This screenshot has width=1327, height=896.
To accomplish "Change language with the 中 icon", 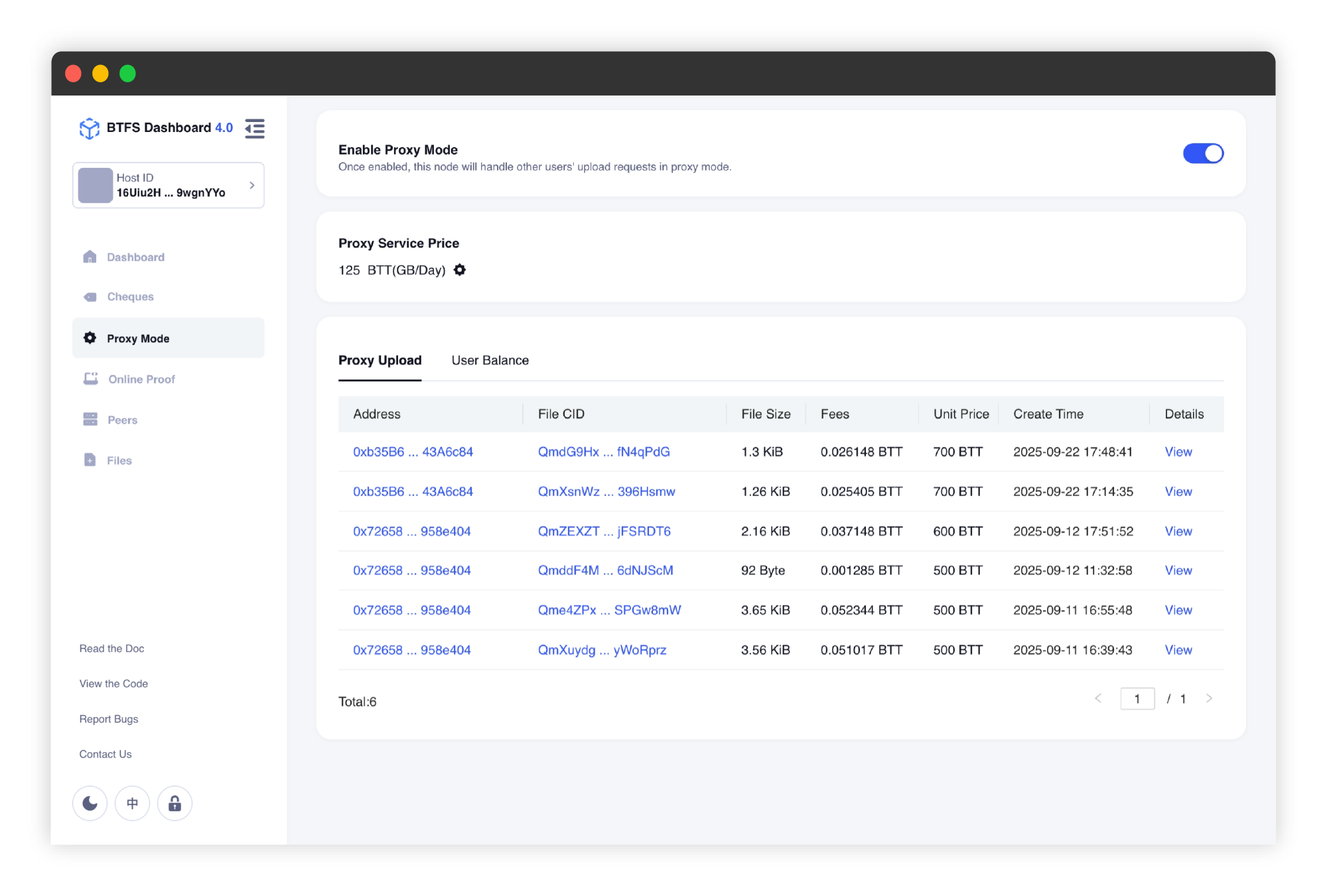I will click(132, 803).
